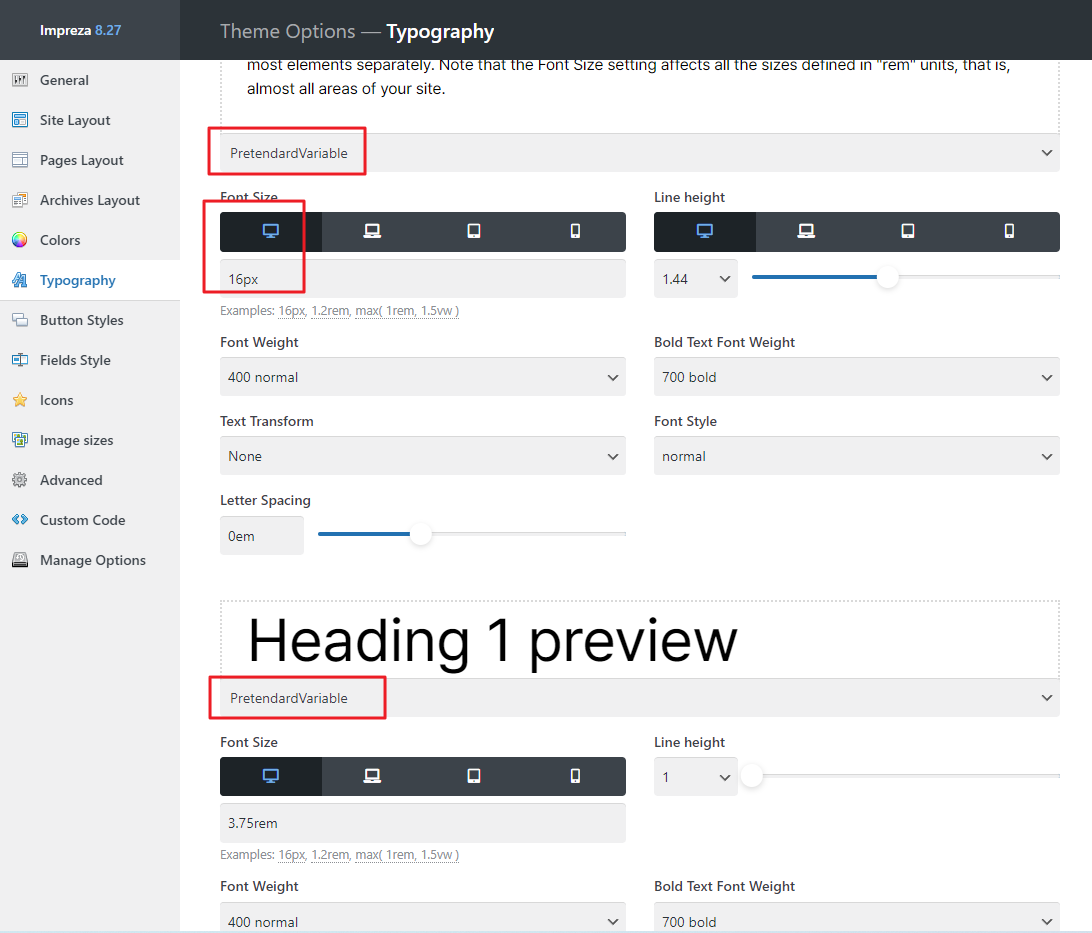Click max(1rem, 1.5vw) example under Heading 1 size
This screenshot has width=1092, height=933.
point(407,855)
